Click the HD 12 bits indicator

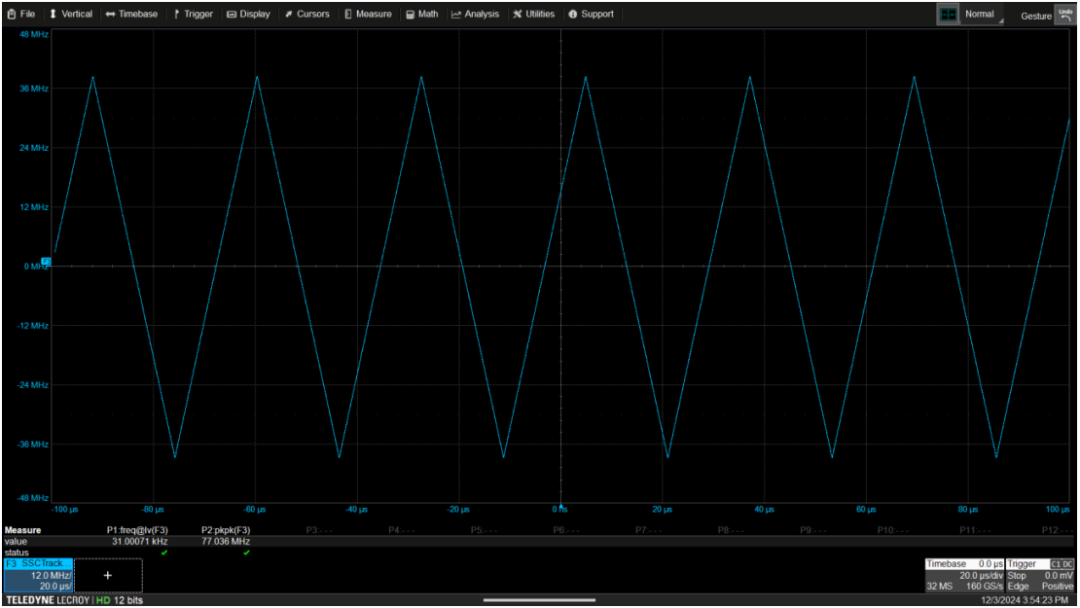[120, 600]
